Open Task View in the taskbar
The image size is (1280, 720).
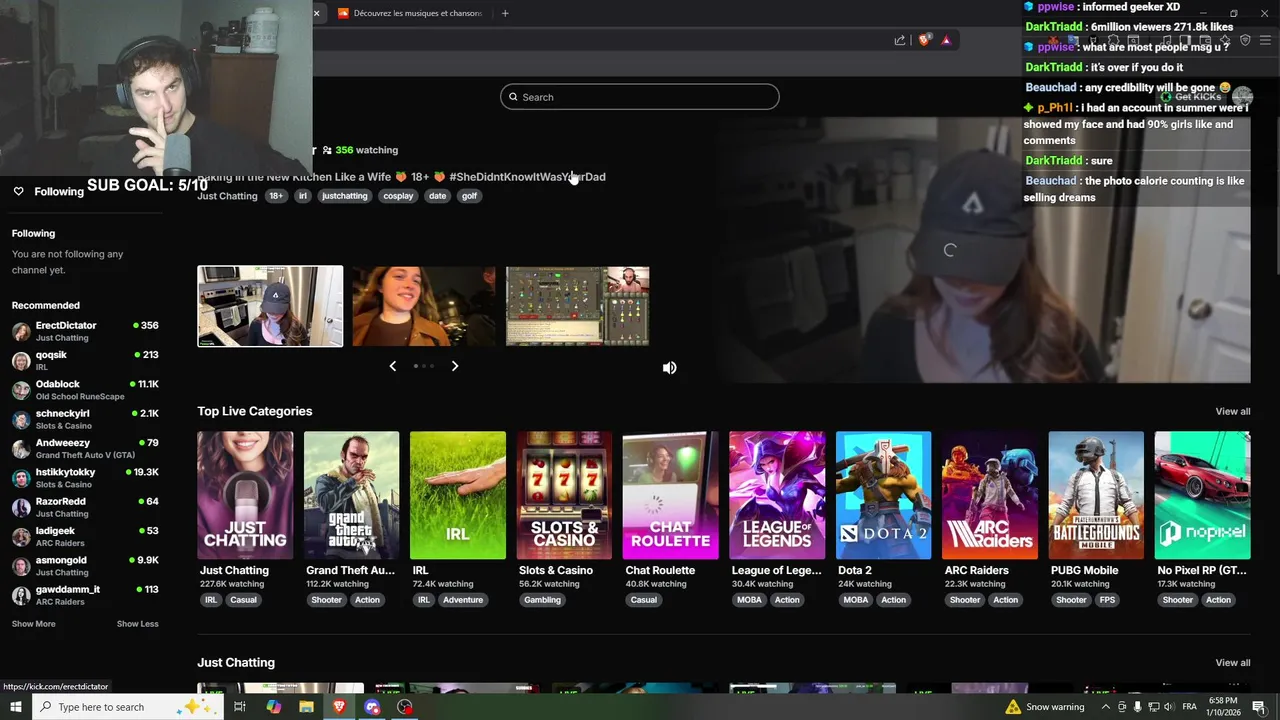pos(240,707)
